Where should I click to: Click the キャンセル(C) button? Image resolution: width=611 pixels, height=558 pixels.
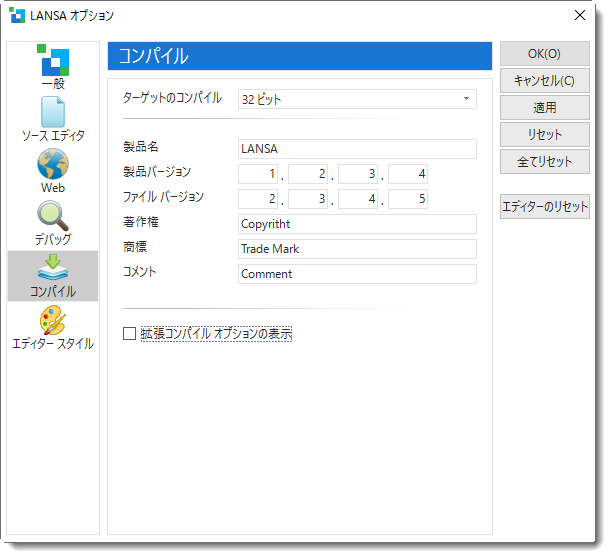point(544,81)
